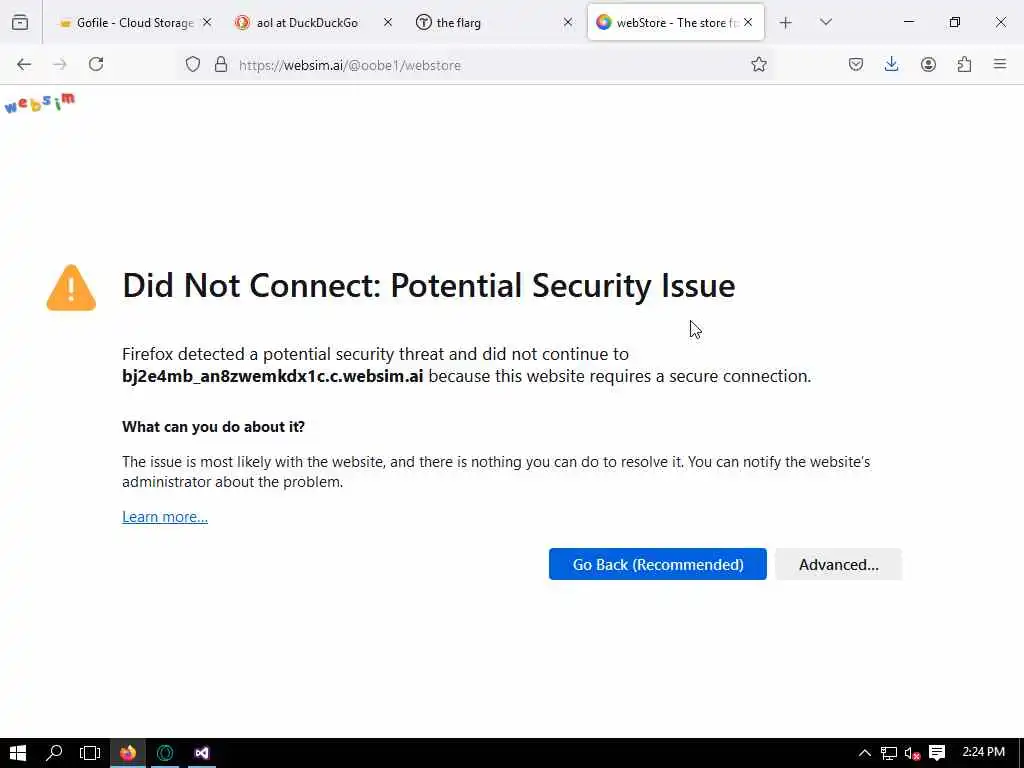Go back to the previous page

(24, 64)
